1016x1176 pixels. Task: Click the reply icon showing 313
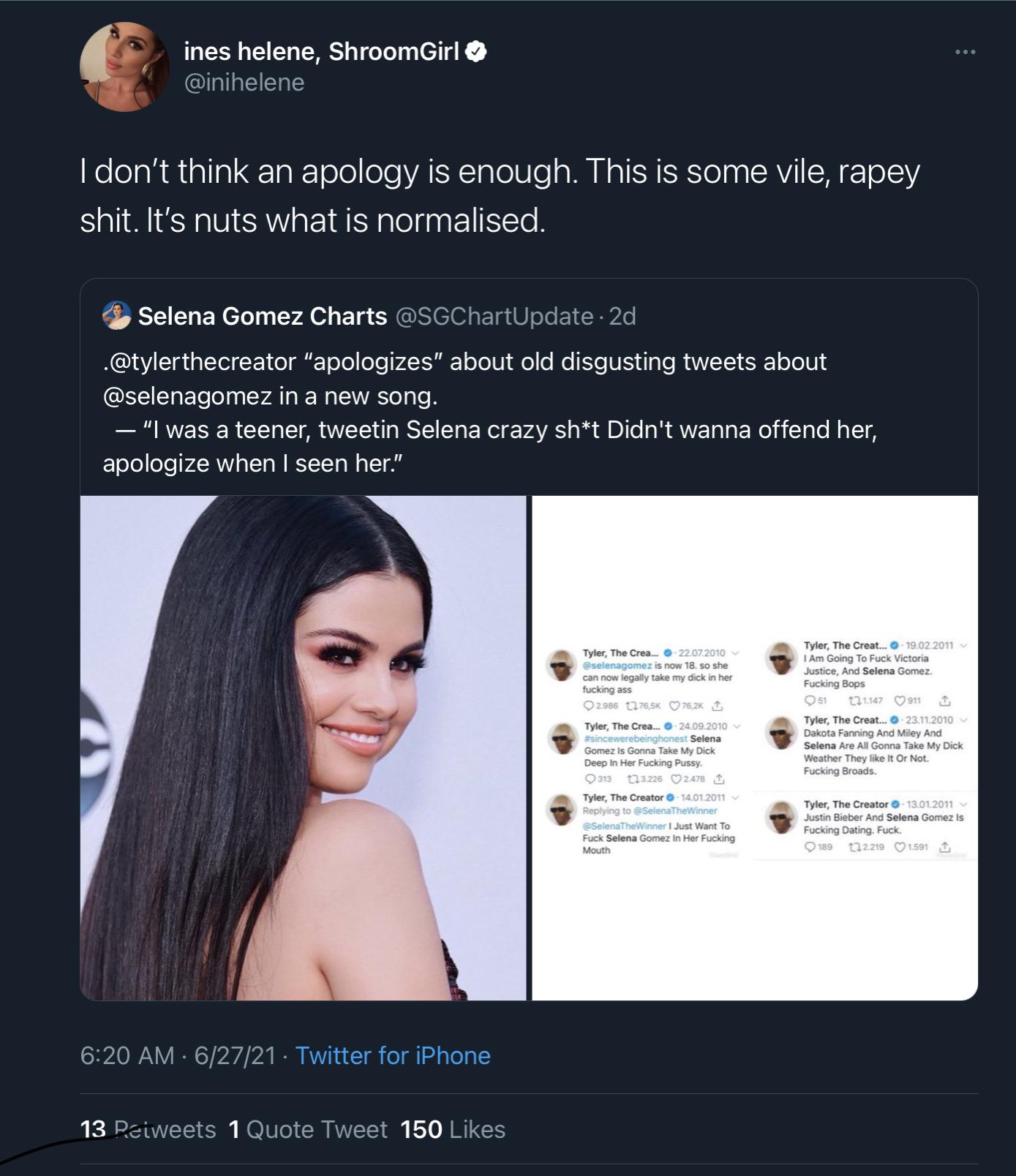point(589,778)
